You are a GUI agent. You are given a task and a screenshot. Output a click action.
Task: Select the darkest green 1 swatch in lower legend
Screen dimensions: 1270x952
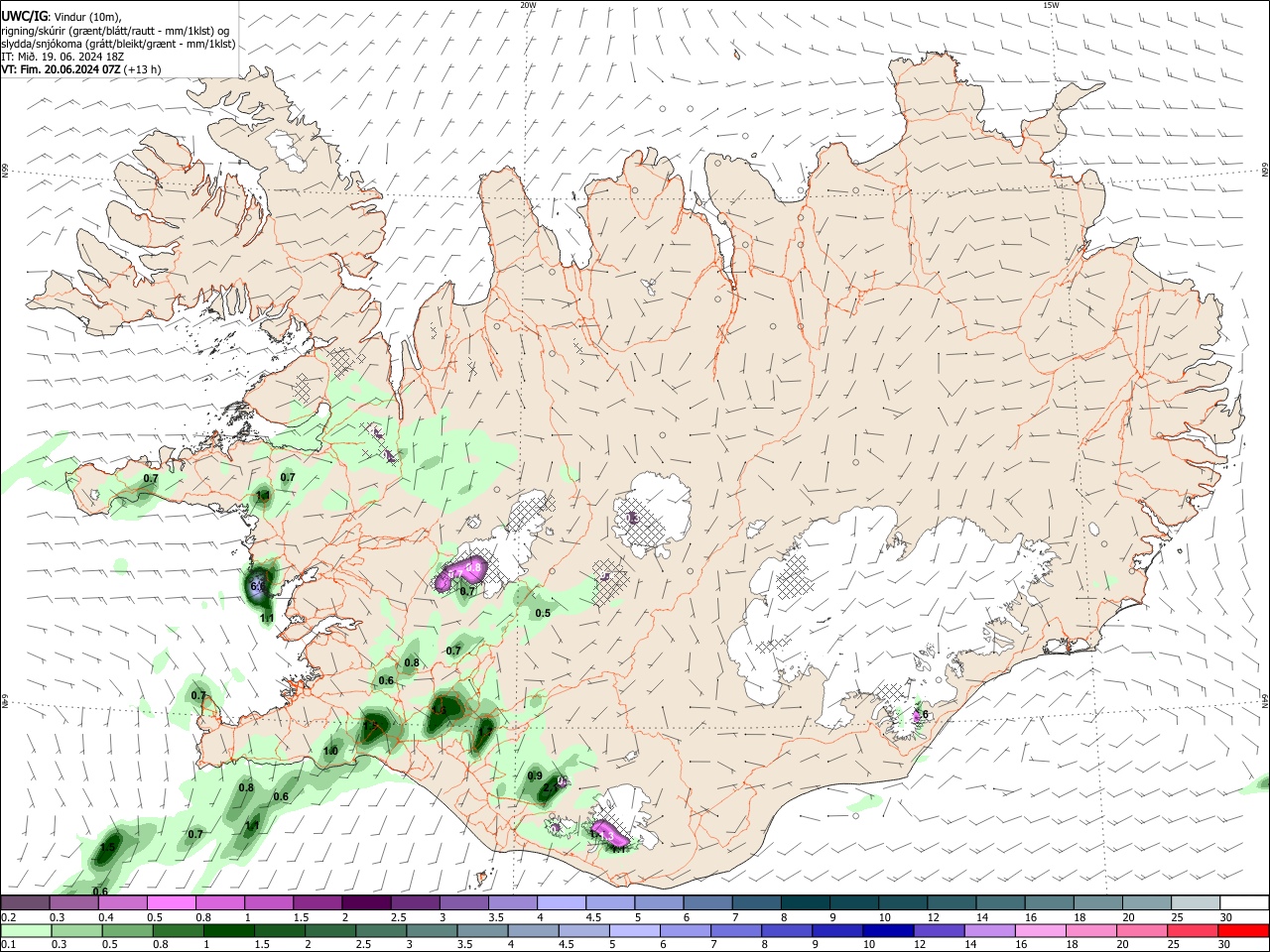[228, 930]
